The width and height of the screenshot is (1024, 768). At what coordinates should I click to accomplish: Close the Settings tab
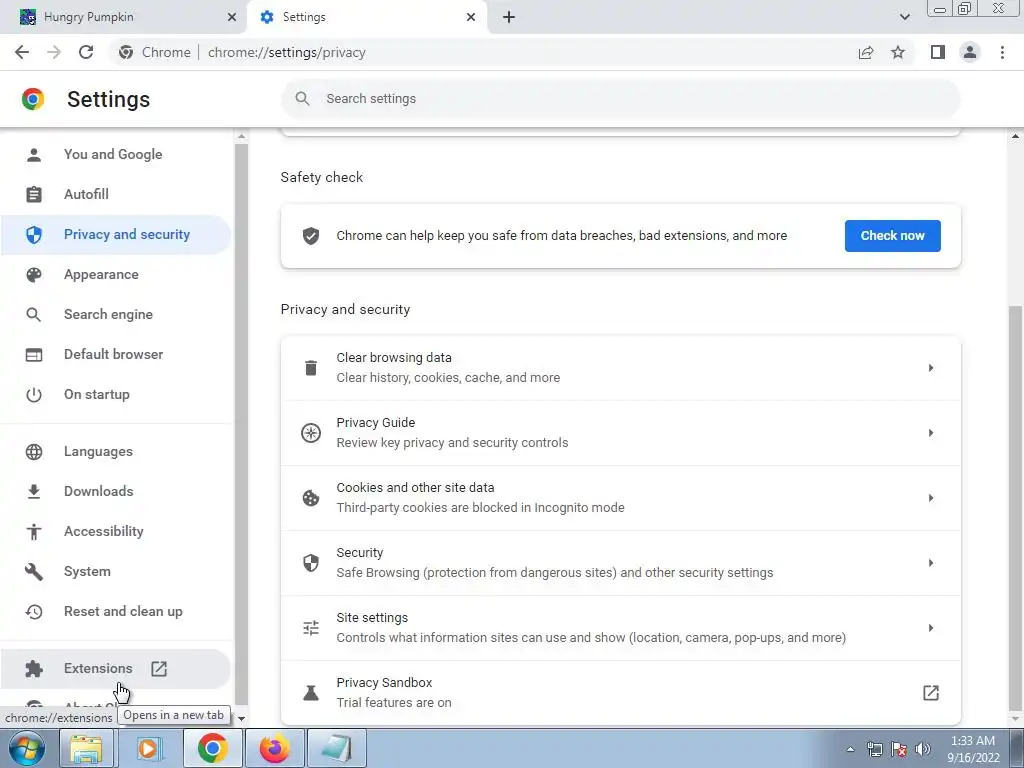point(471,17)
